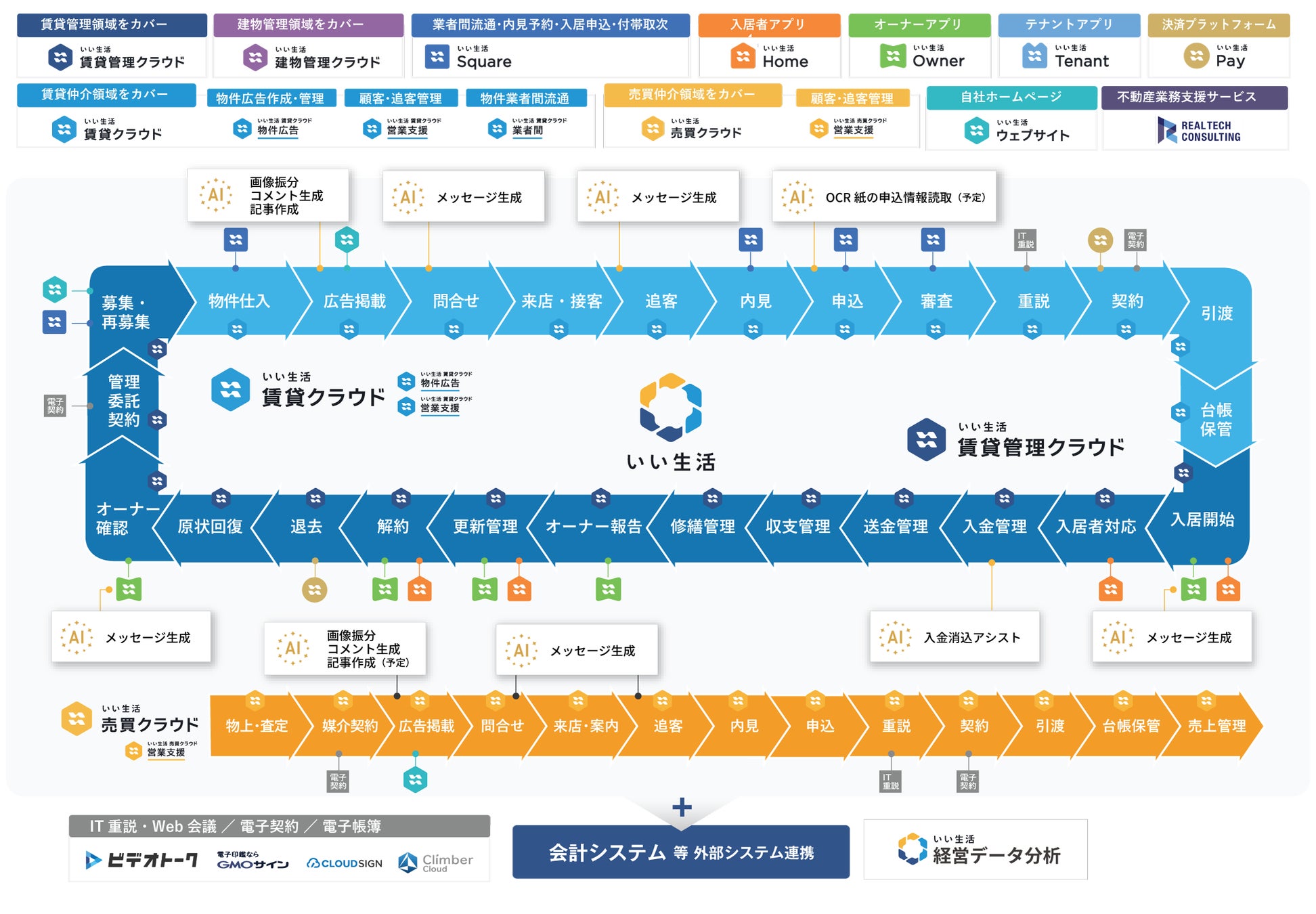Select the 売買仲介領域をカバー header
This screenshot has height=914, width=1316.
coord(693,95)
